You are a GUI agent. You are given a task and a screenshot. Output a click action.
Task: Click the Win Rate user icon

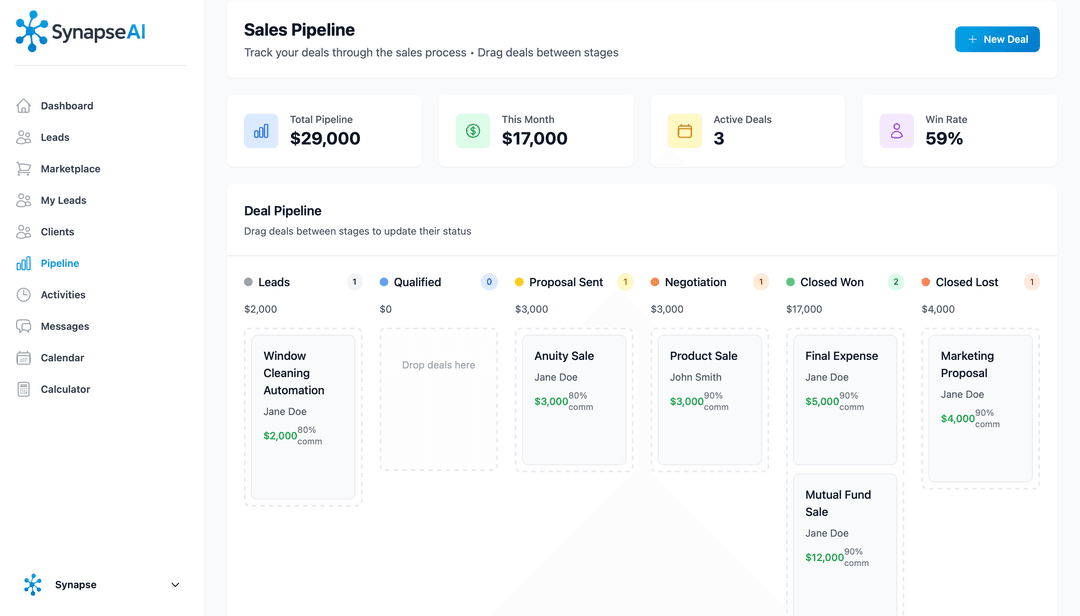click(896, 130)
